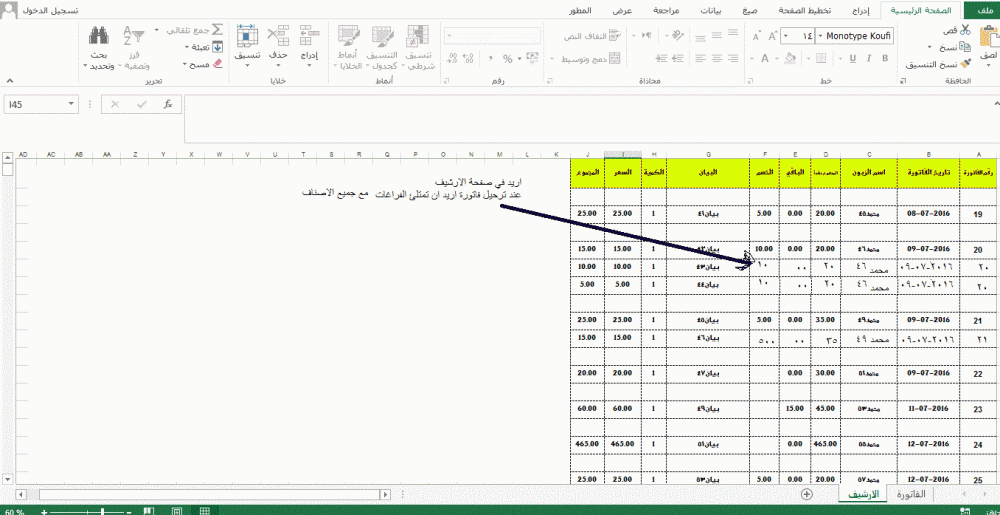This screenshot has width=1000, height=515.
Task: Click the increase font size icon
Action: pyautogui.click(x=774, y=37)
